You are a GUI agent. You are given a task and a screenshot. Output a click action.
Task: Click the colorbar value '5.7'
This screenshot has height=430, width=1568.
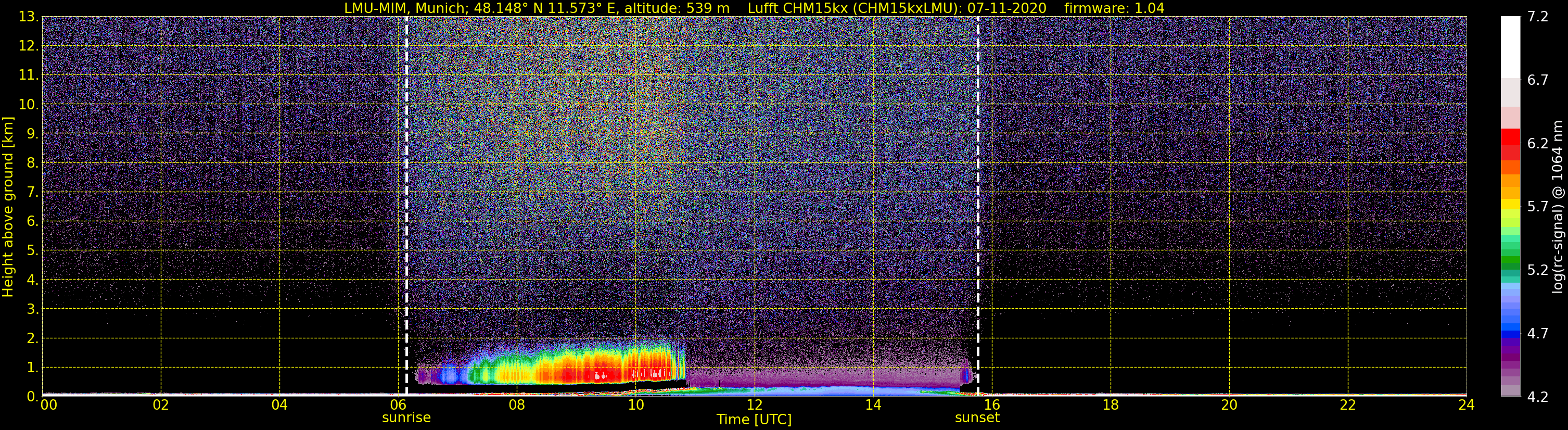(x=1538, y=207)
